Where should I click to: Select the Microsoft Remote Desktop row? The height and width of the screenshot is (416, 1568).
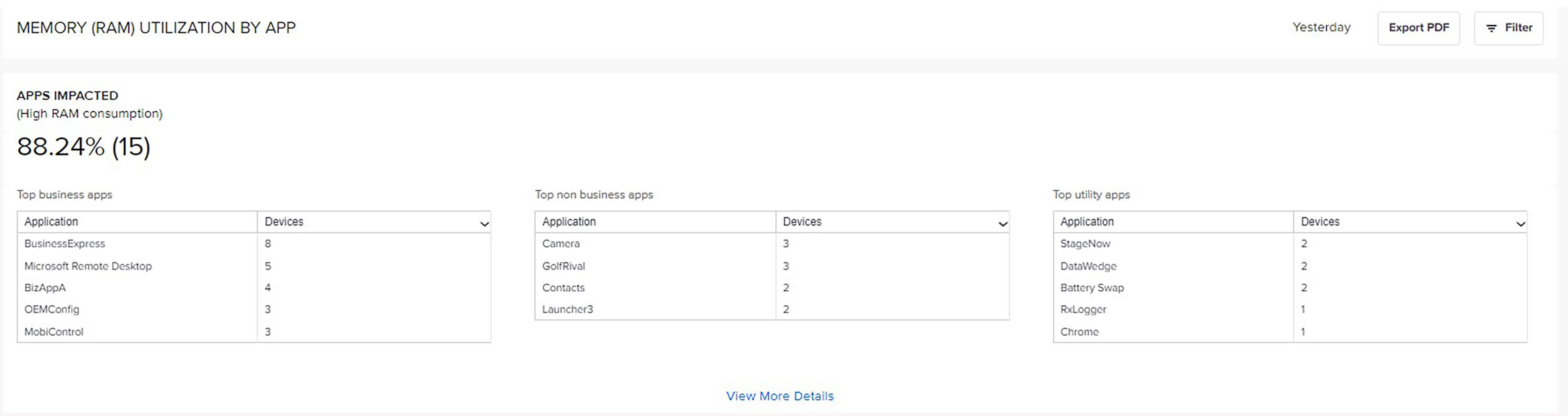point(88,266)
